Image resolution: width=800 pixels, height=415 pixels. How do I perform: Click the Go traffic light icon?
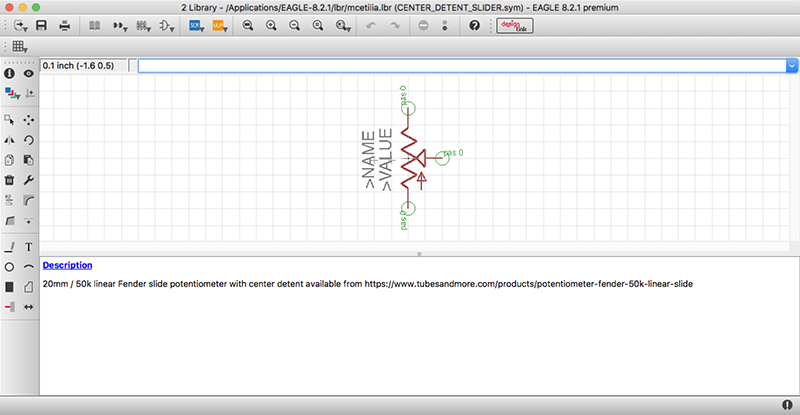[x=445, y=26]
